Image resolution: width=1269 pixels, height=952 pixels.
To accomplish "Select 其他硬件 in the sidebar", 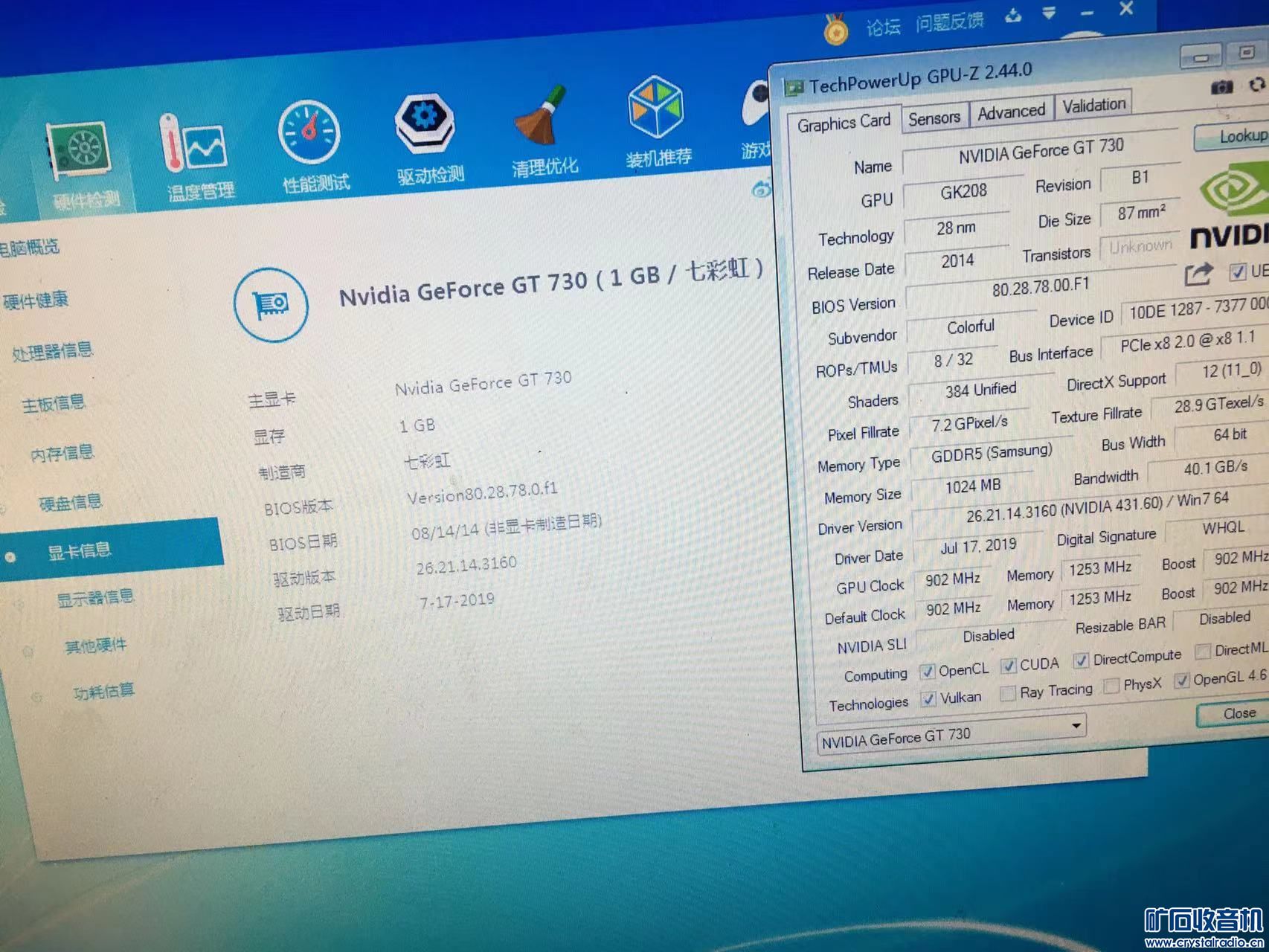I will point(96,646).
